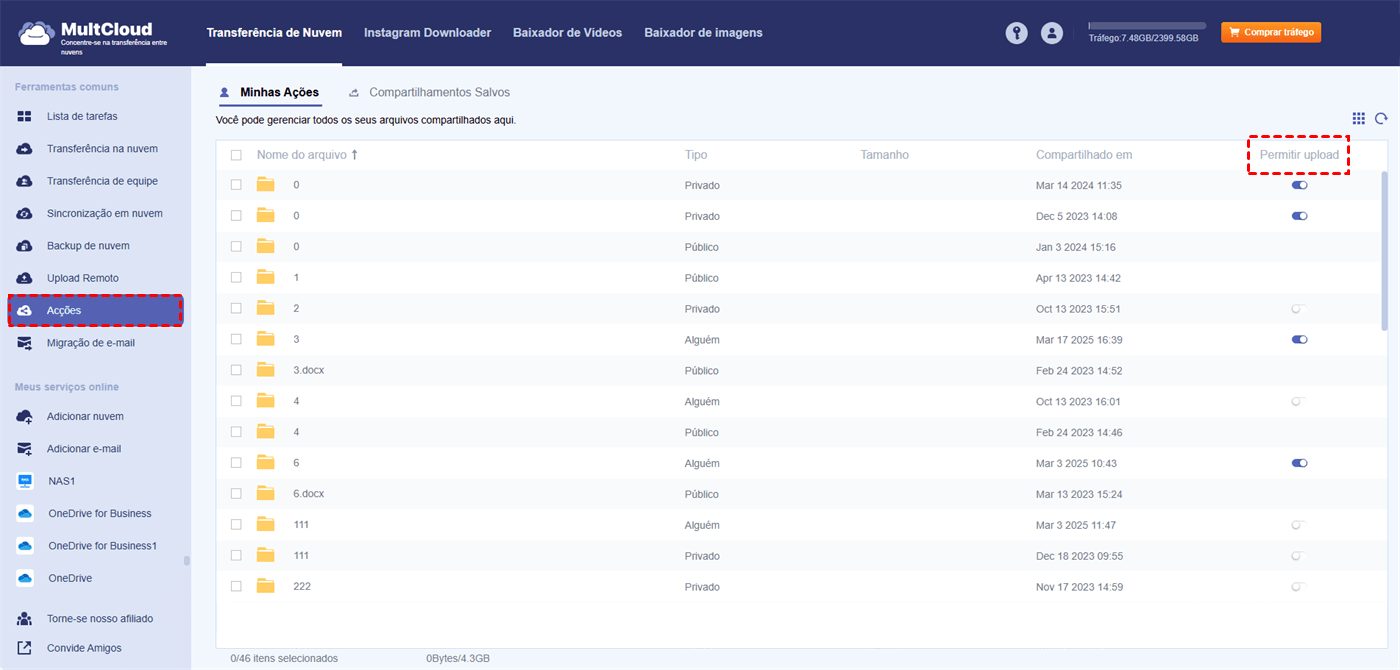Open the user account avatar icon
Screen dimensions: 1400x670
1051,33
